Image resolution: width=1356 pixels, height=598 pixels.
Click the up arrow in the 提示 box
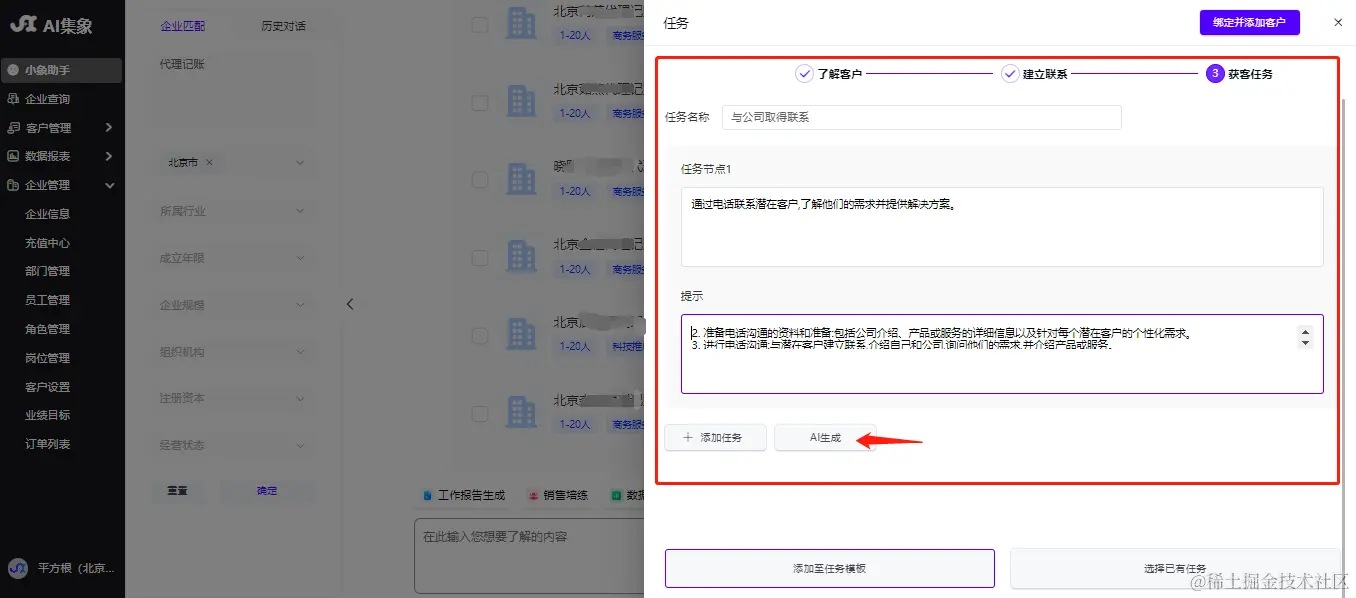pos(1304,332)
